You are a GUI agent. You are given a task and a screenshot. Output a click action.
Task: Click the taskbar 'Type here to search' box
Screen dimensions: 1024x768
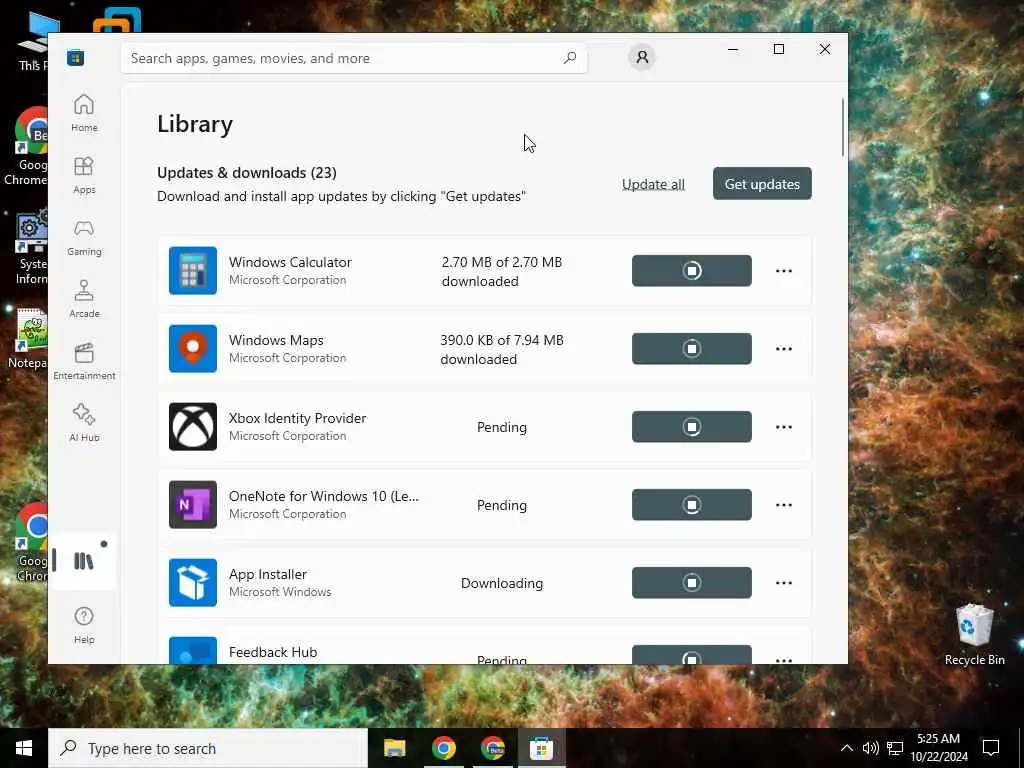208,748
